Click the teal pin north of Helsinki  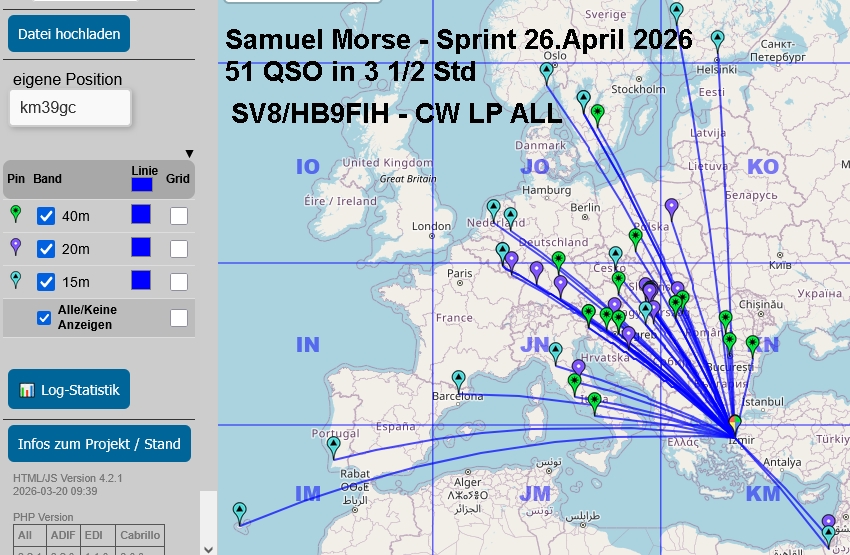pyautogui.click(x=717, y=41)
